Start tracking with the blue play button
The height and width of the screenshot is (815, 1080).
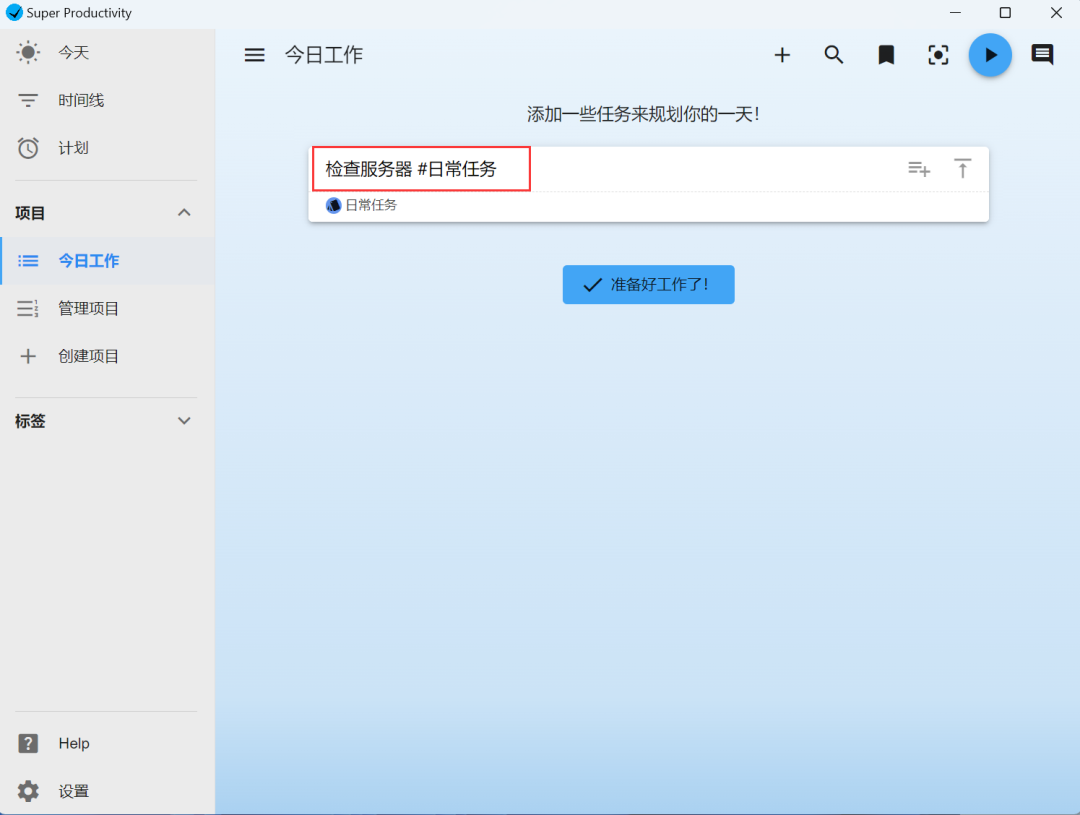click(x=990, y=55)
